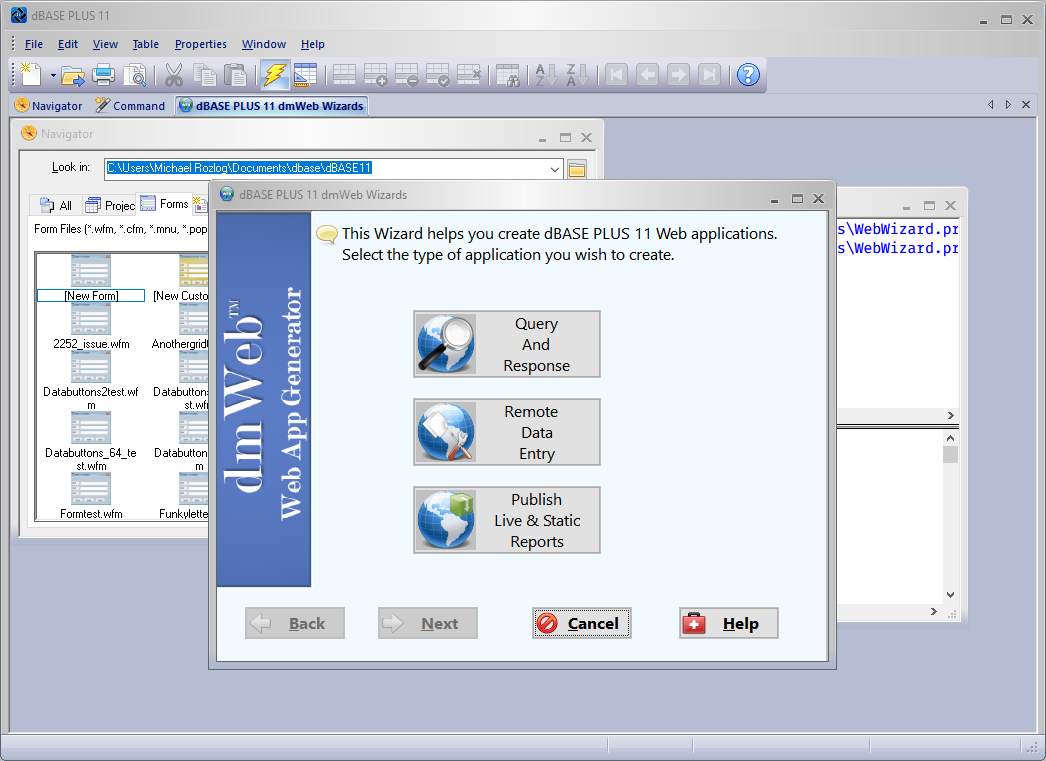Click the Print Preview toolbar icon

click(135, 75)
